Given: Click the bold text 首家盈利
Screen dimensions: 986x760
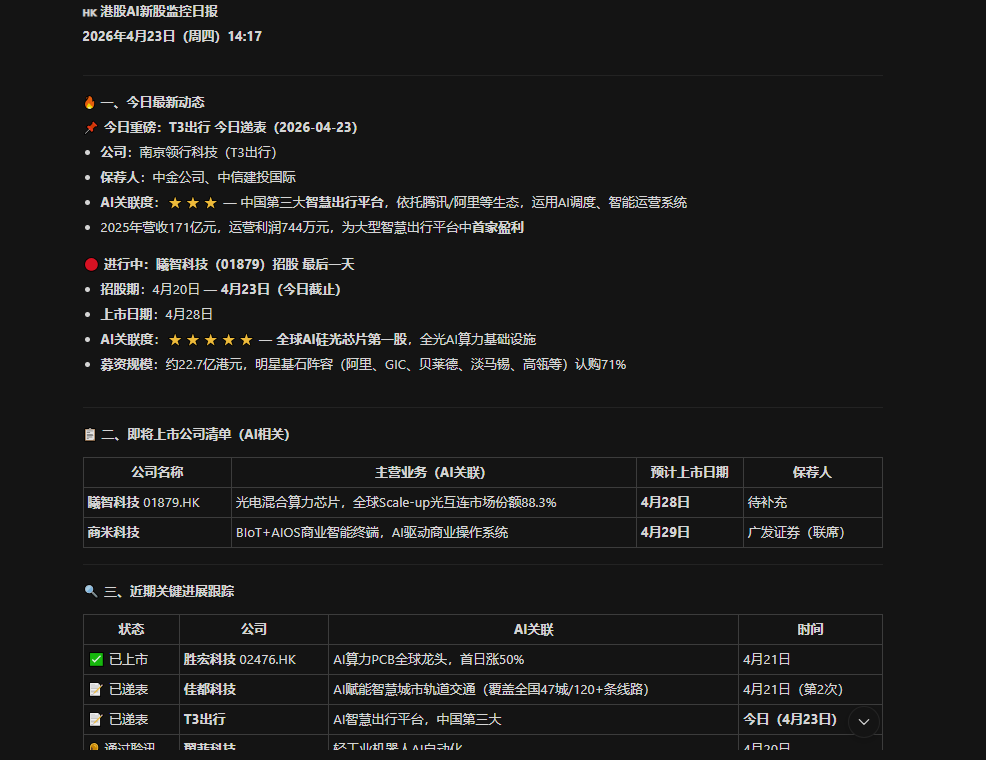Looking at the screenshot, I should pyautogui.click(x=498, y=228).
